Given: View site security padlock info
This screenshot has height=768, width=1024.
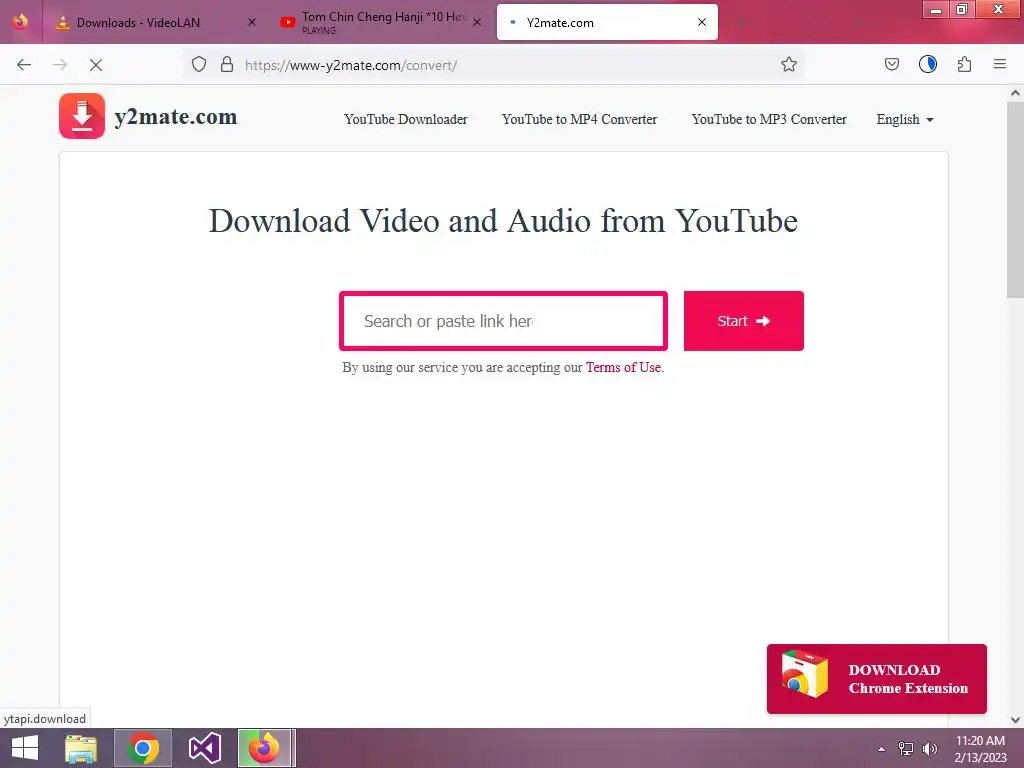Looking at the screenshot, I should point(227,64).
